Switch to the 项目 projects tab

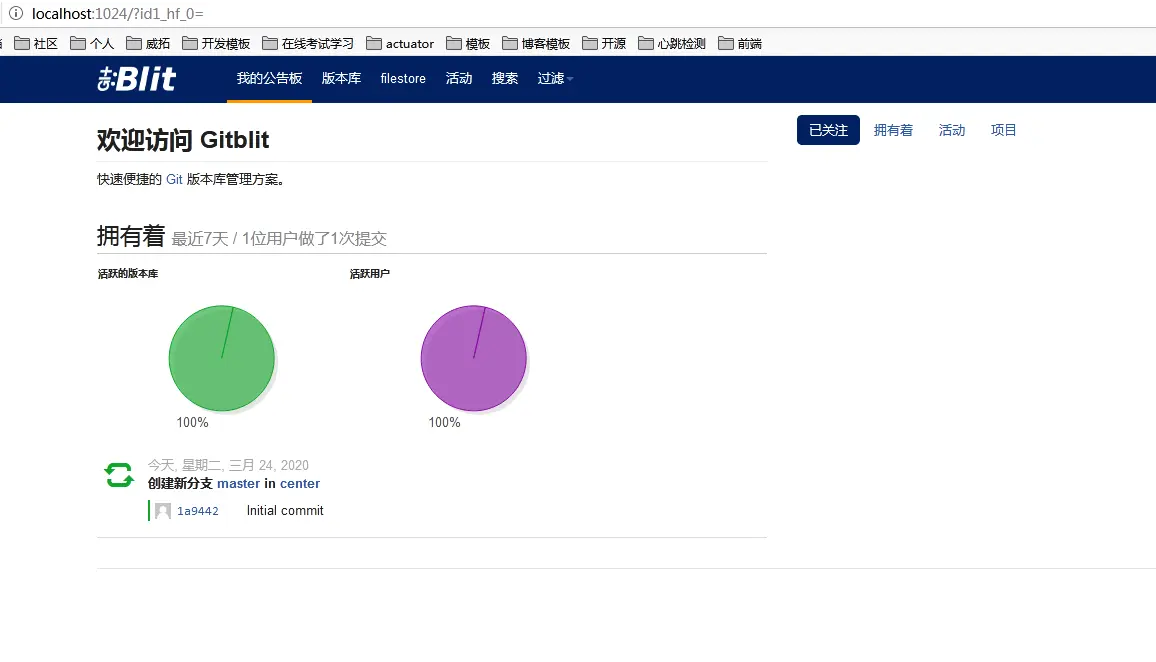[x=1003, y=130]
